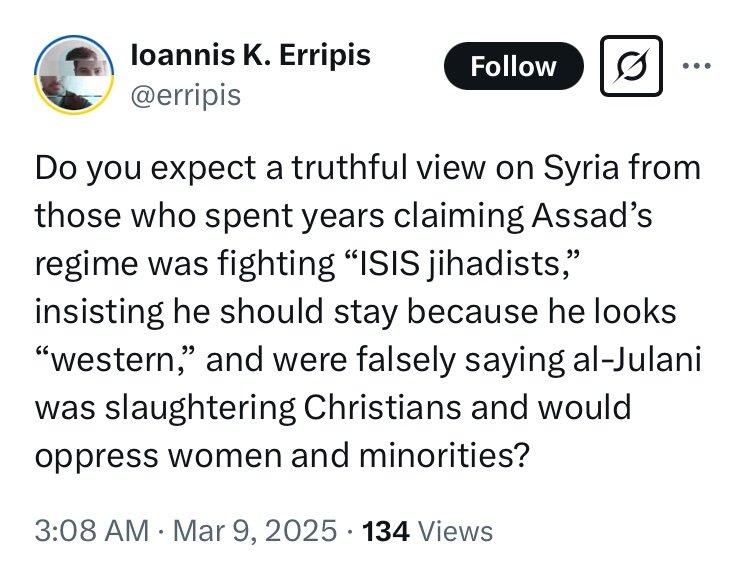Follow Ioannis K. Erripis
The width and height of the screenshot is (750, 580).
pos(513,67)
